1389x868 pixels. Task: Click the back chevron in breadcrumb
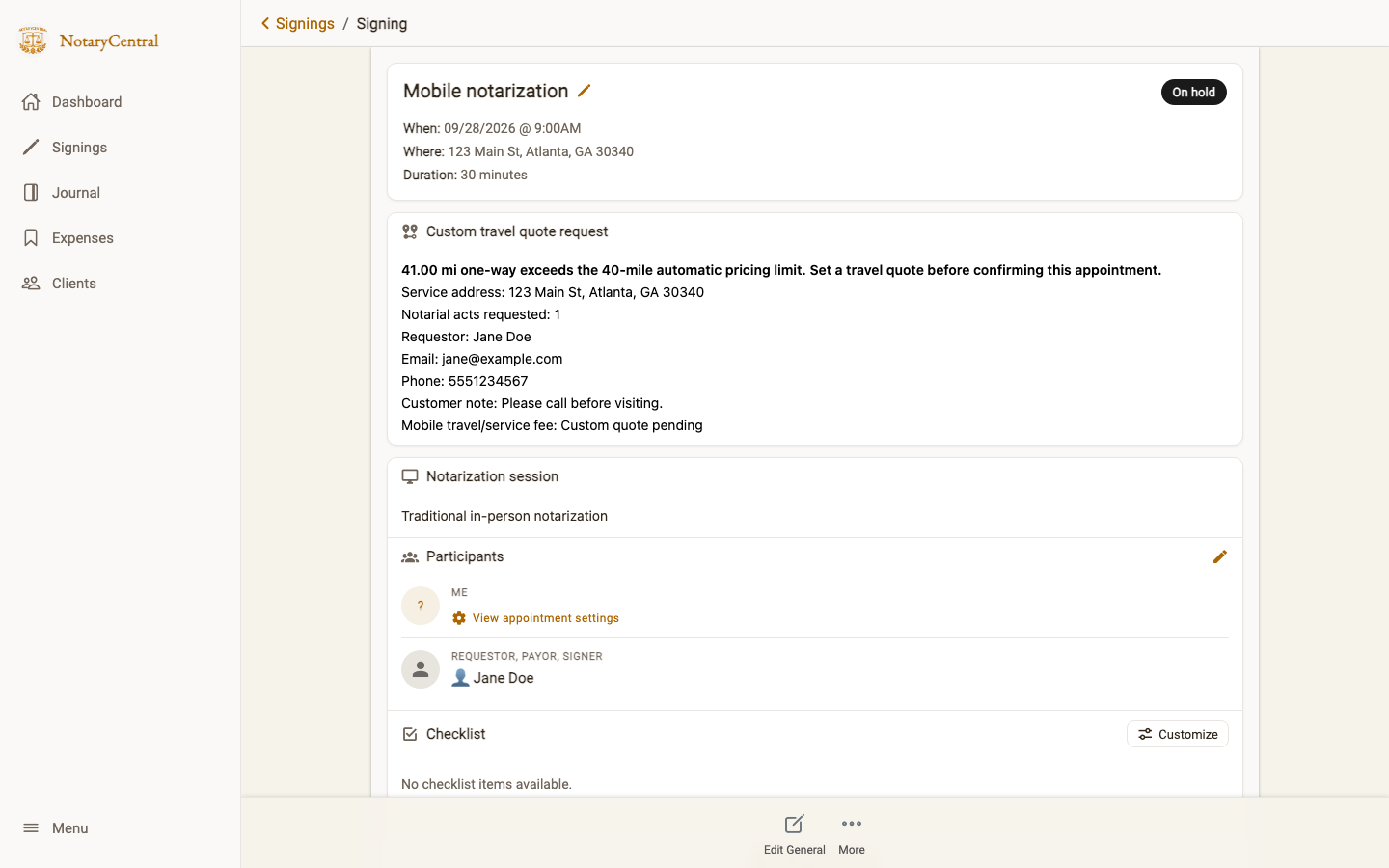click(265, 23)
